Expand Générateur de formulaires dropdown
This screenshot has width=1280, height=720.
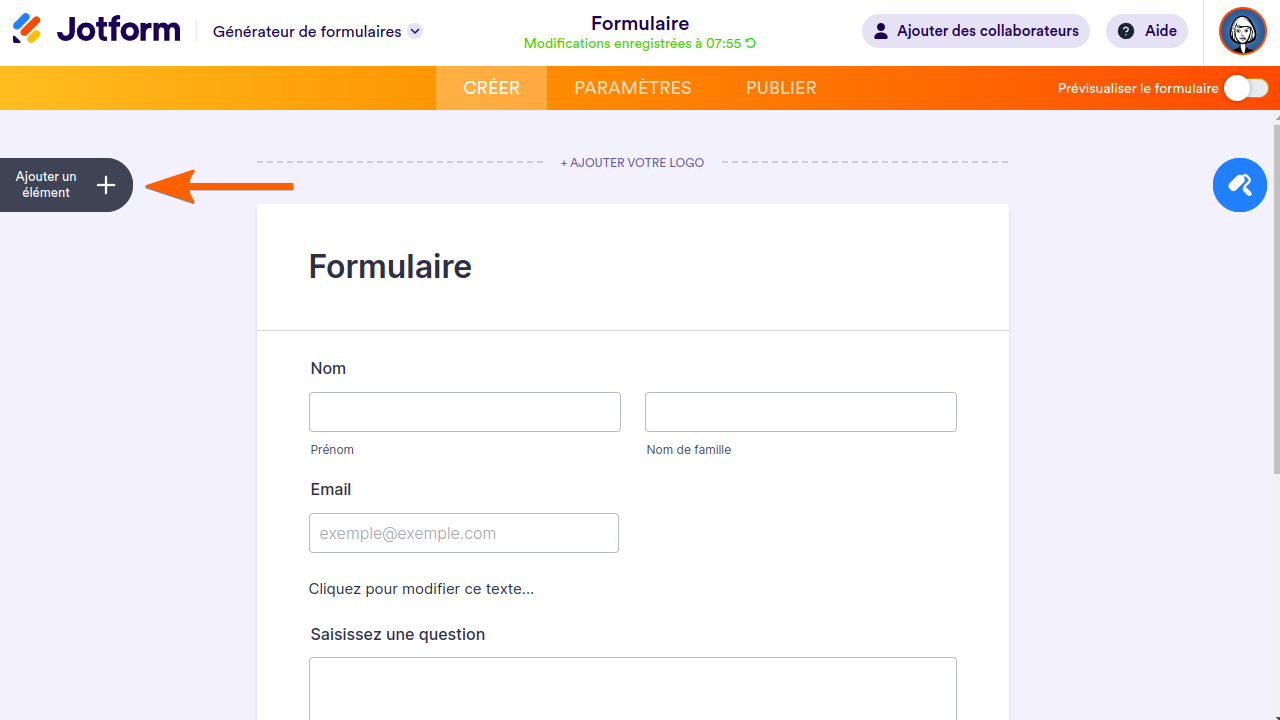point(415,31)
